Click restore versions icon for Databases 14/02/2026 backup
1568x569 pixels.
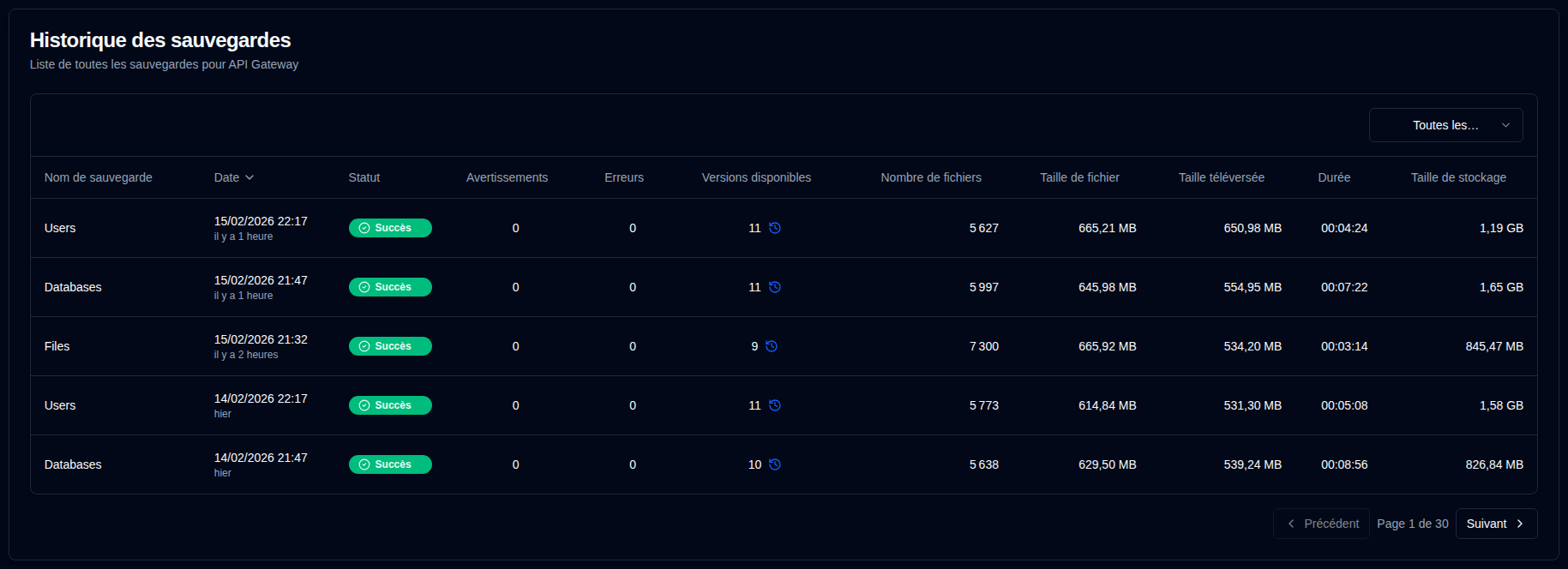tap(774, 464)
